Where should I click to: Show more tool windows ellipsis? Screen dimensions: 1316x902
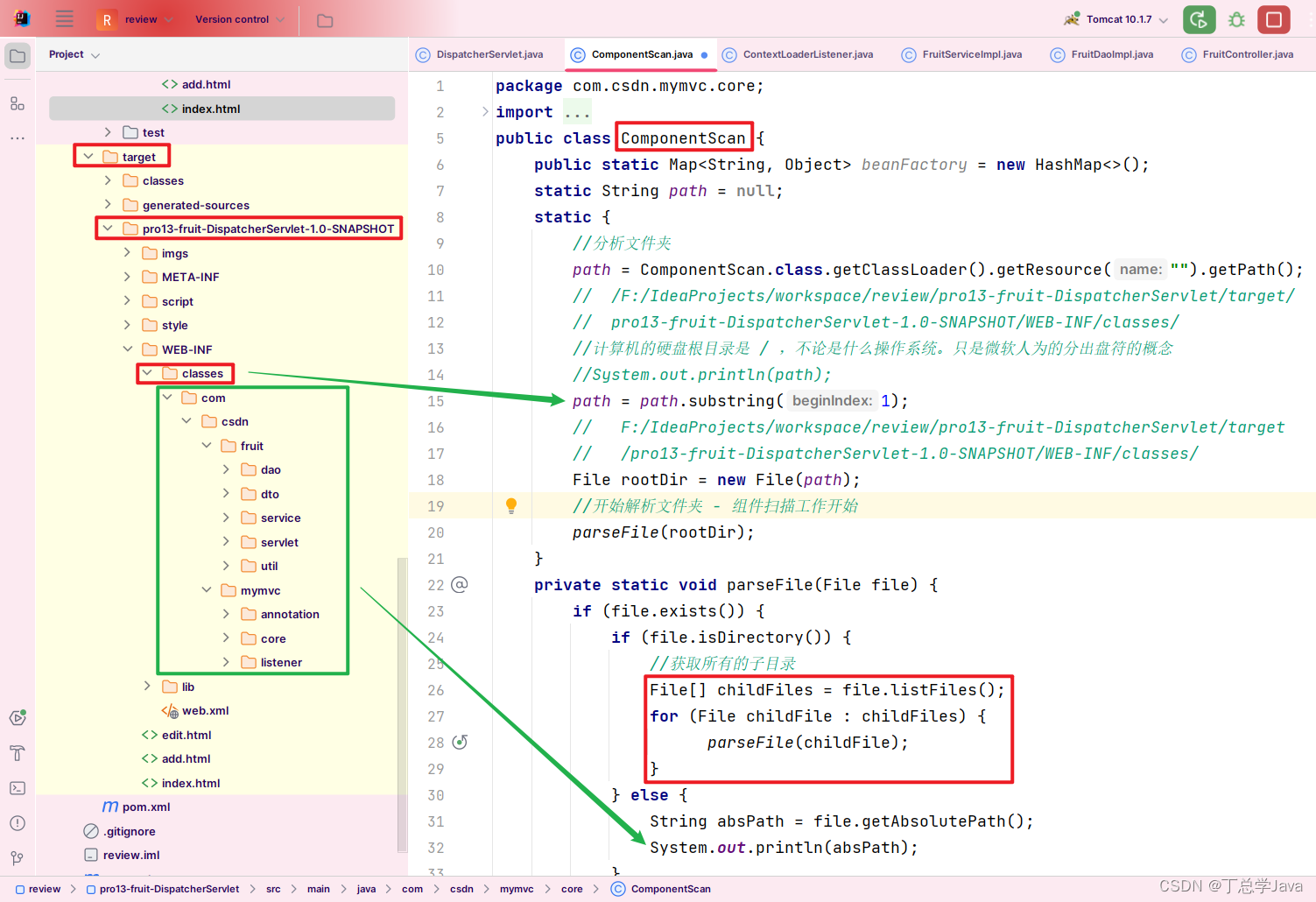(x=18, y=138)
